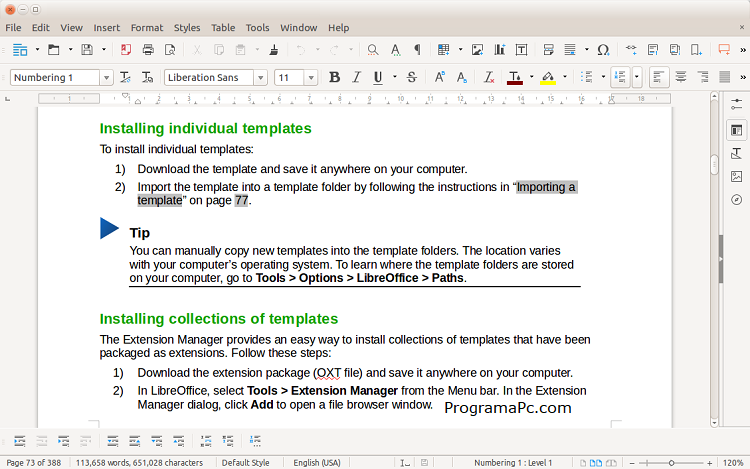Image resolution: width=750 pixels, height=469 pixels.
Task: Insert comment icon
Action: tap(724, 50)
